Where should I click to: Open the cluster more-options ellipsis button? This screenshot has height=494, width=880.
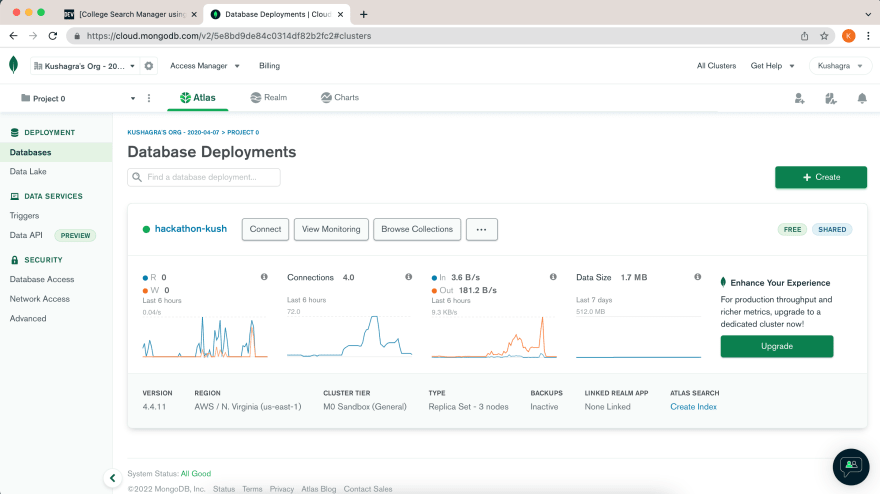(x=482, y=229)
